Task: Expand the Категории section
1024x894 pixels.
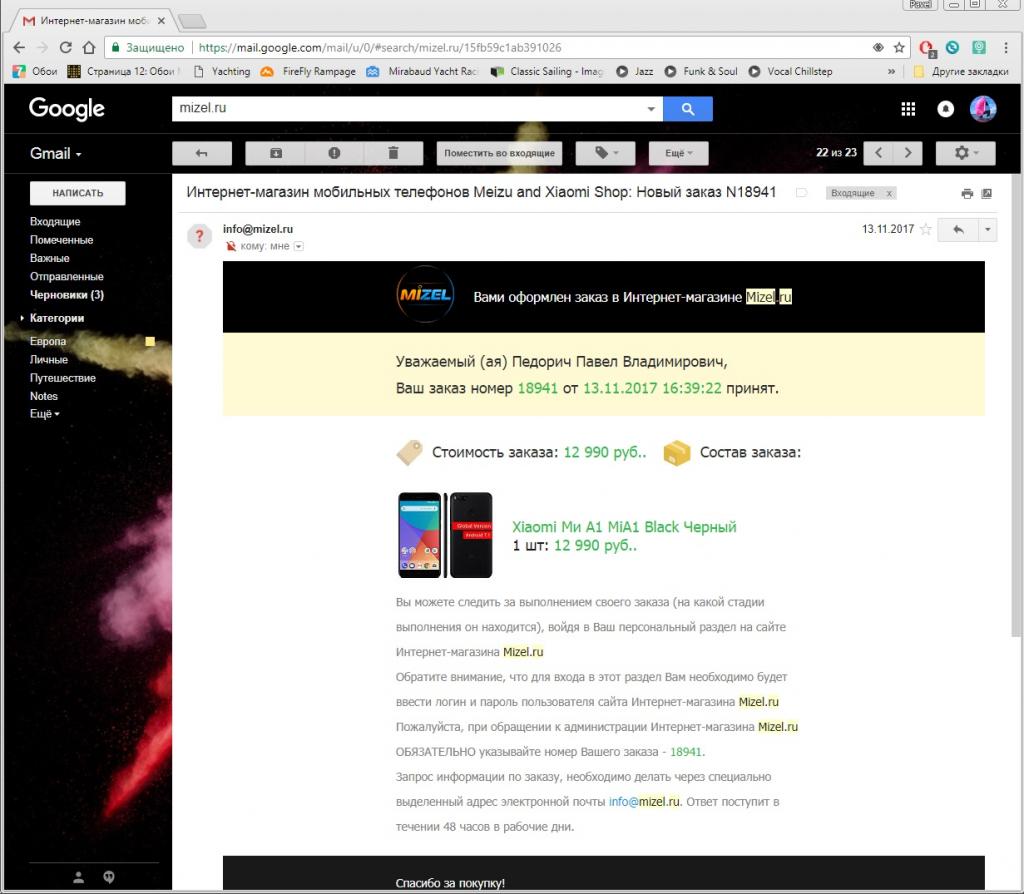Action: 56,318
